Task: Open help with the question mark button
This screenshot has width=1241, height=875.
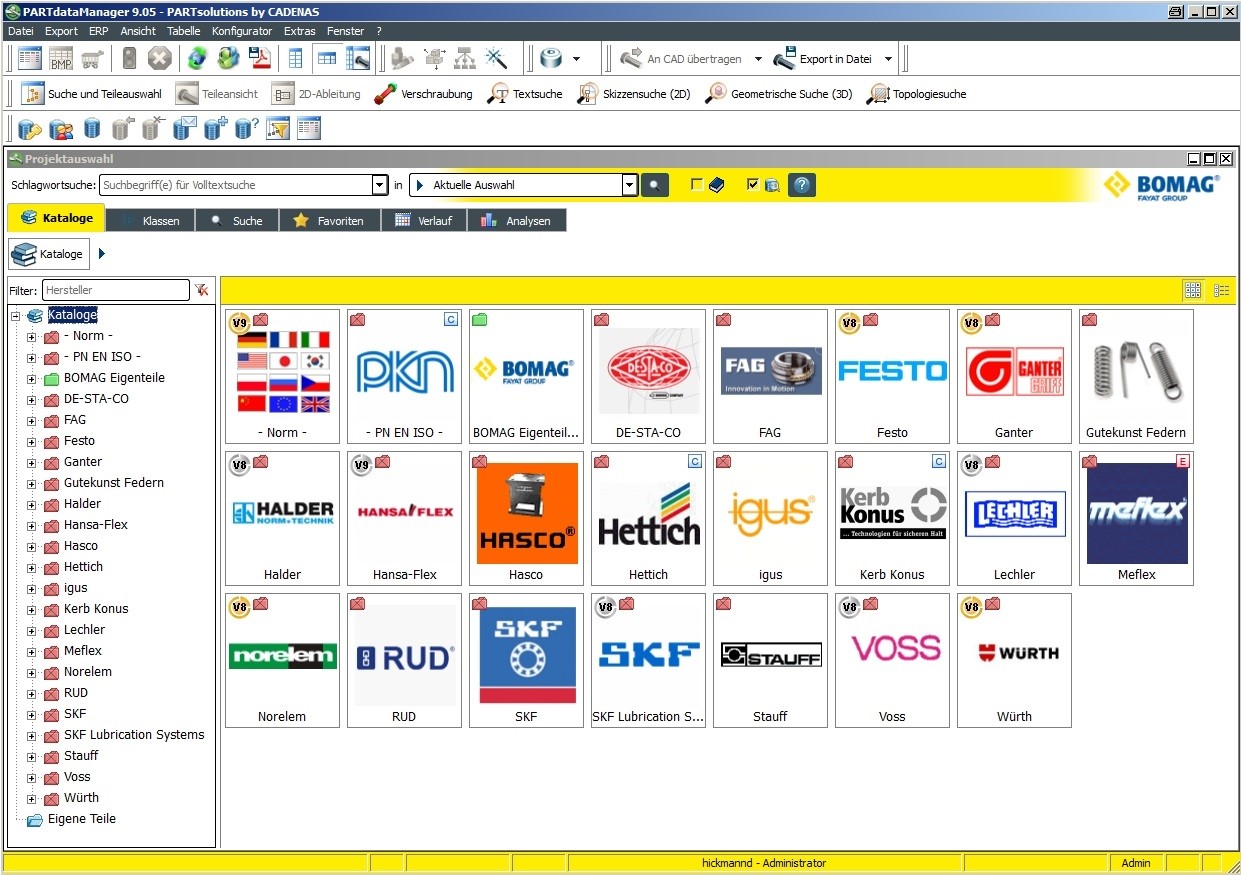Action: [x=802, y=185]
